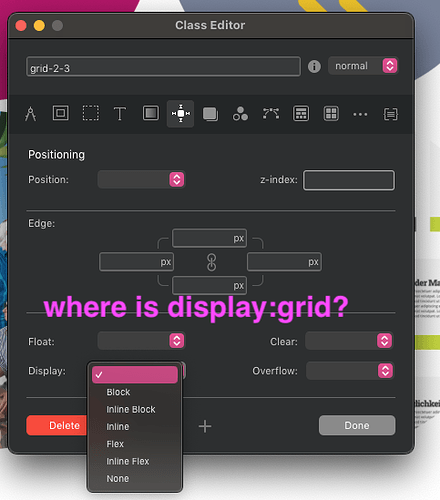This screenshot has width=440, height=500.
Task: Open the shadow layers icon tab
Action: coord(210,114)
